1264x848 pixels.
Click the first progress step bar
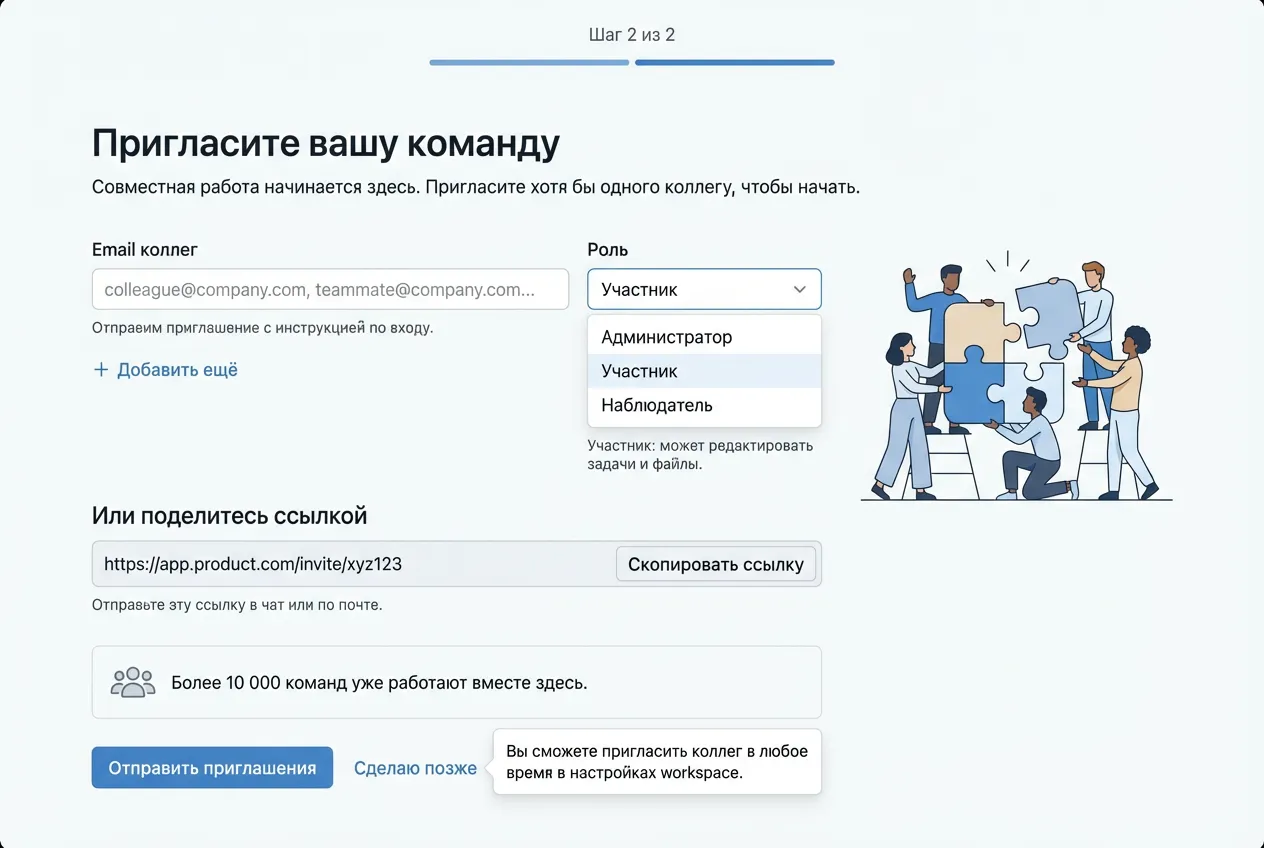pyautogui.click(x=529, y=62)
